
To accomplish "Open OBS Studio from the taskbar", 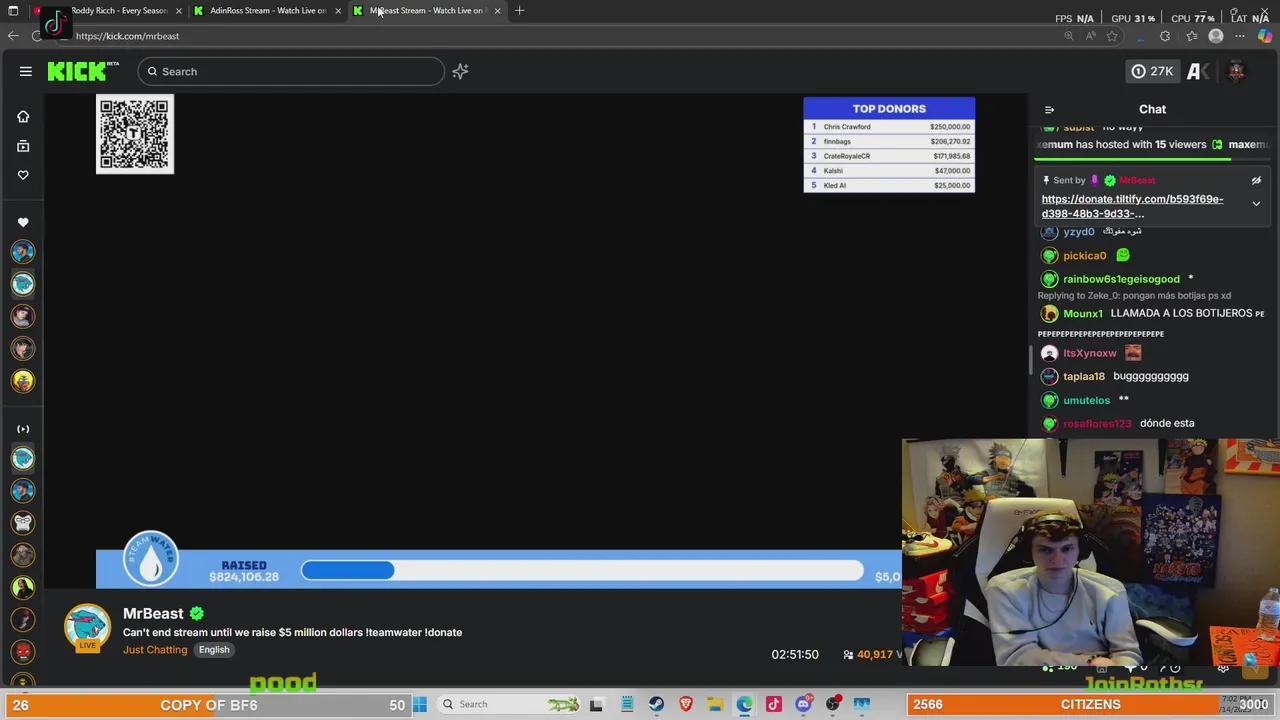I will (833, 705).
